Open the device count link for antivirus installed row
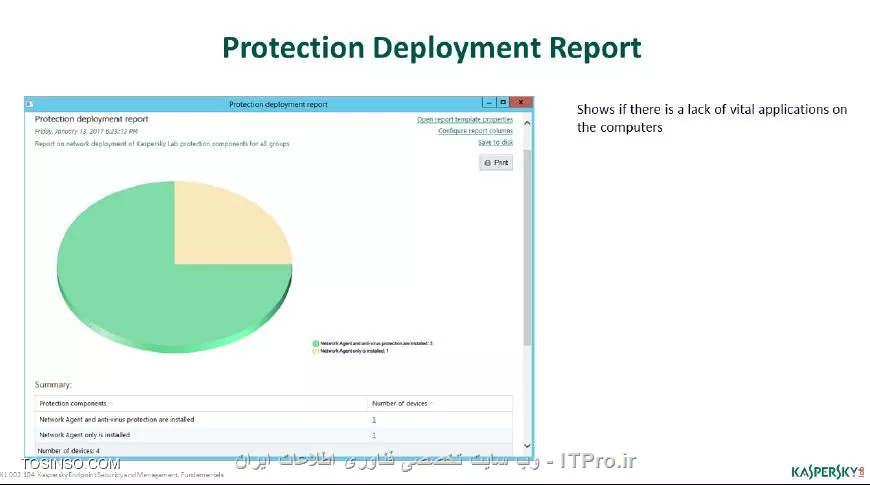 374,420
